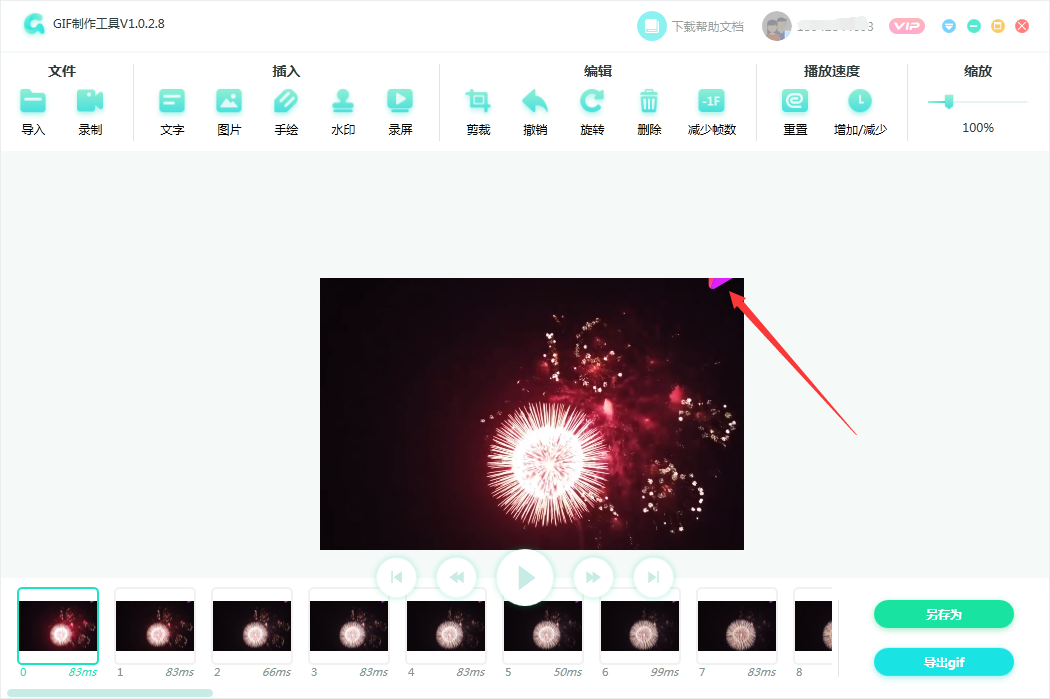The height and width of the screenshot is (699, 1050).
Task: Select frame 5 thumbnail (50ms)
Action: point(542,627)
